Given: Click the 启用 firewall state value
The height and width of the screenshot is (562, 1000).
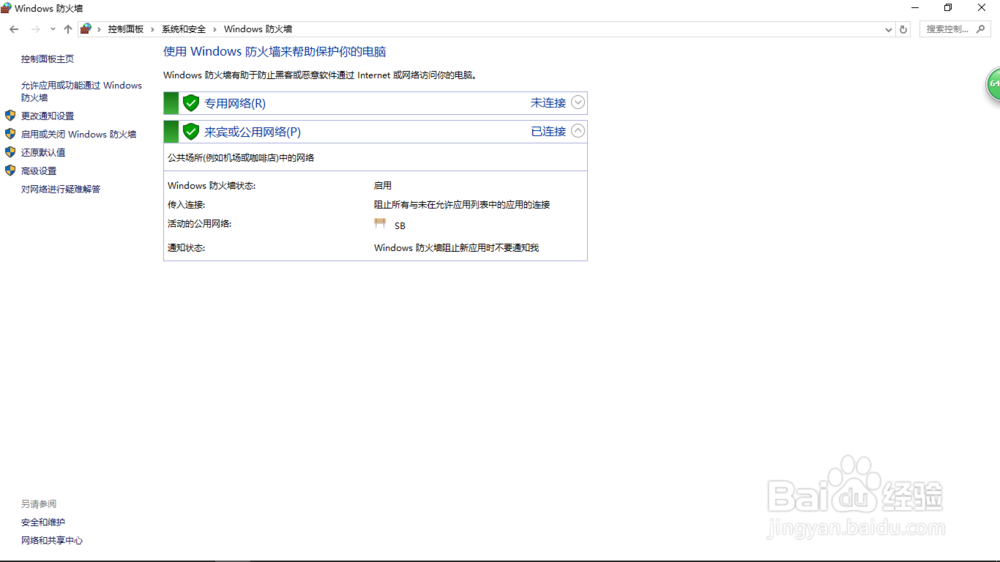Looking at the screenshot, I should [383, 186].
